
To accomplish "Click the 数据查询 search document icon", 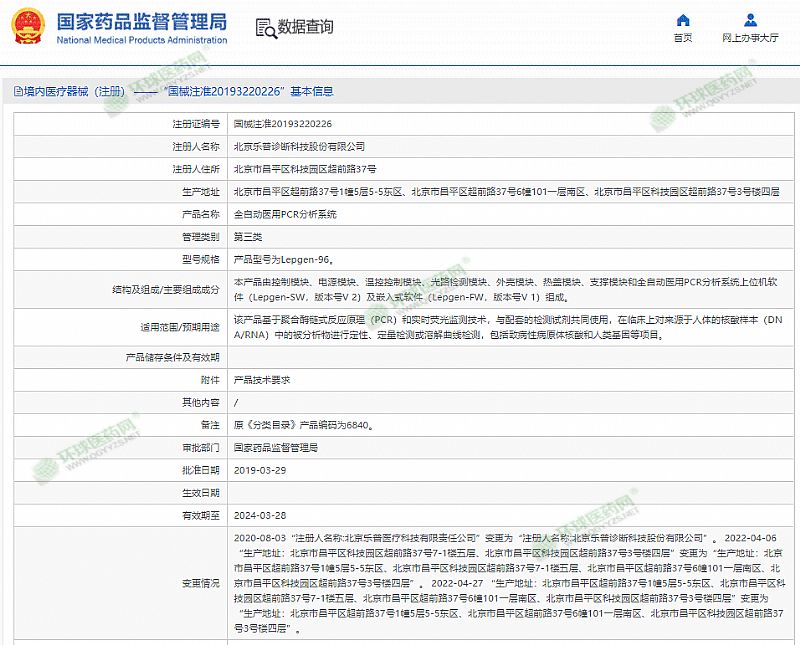I will [x=263, y=27].
